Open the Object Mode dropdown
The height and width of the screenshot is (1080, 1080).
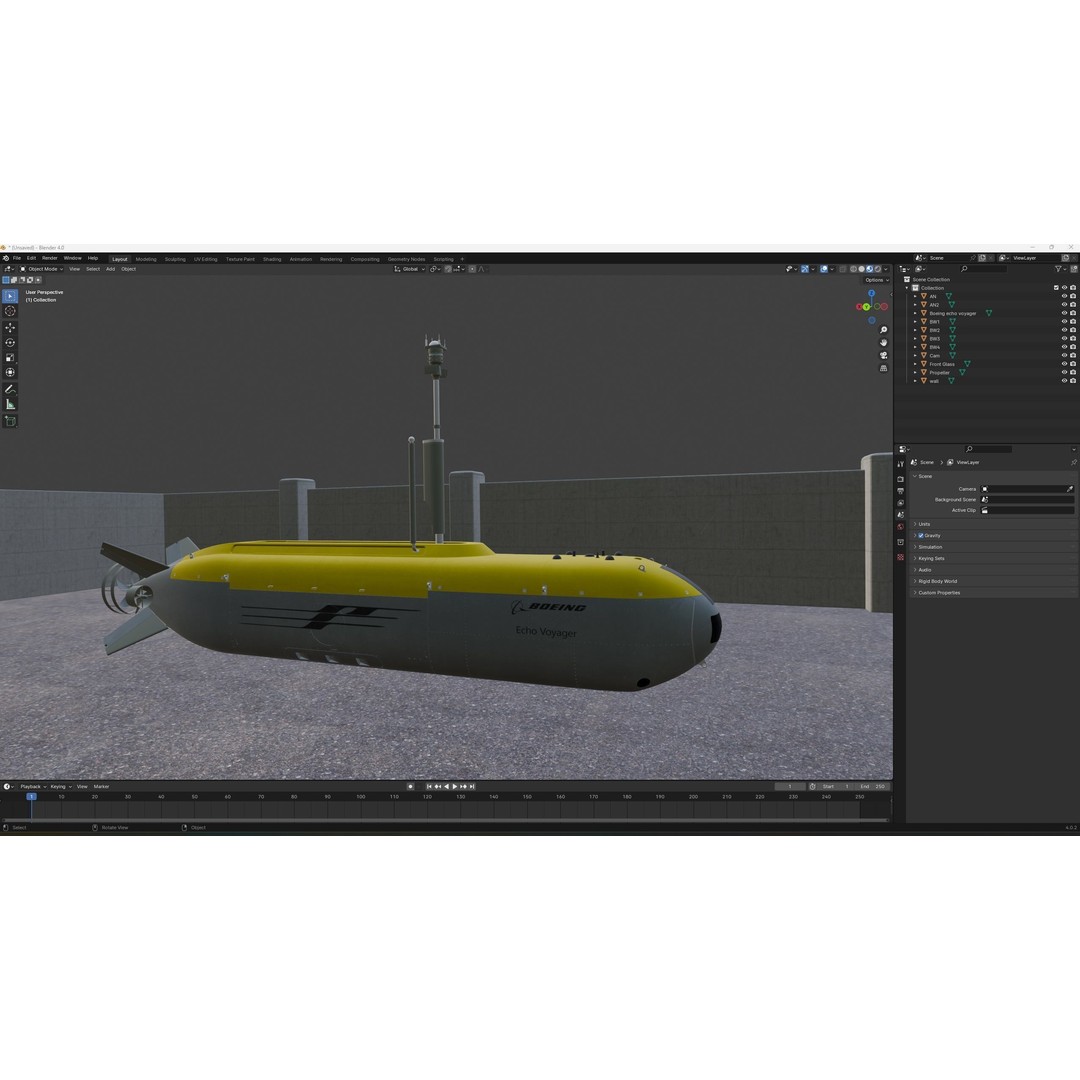pyautogui.click(x=40, y=268)
